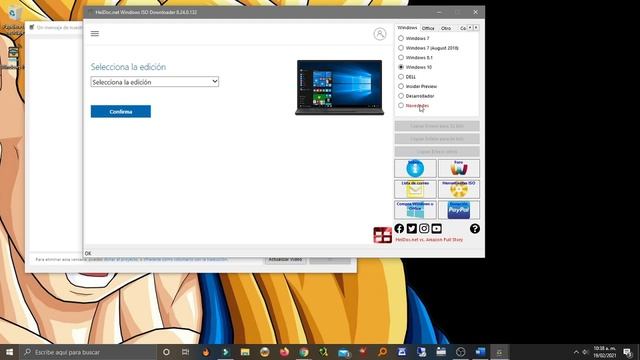Click the help question mark icon

[x=474, y=229]
